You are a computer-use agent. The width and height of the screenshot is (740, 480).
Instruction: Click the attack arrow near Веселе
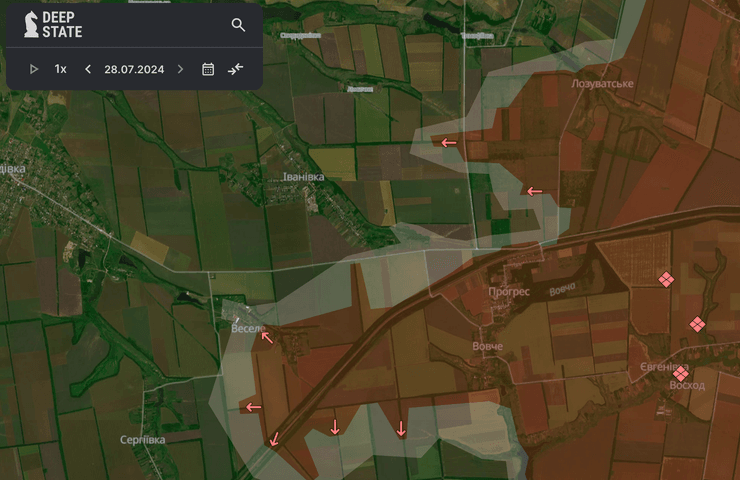coord(266,337)
